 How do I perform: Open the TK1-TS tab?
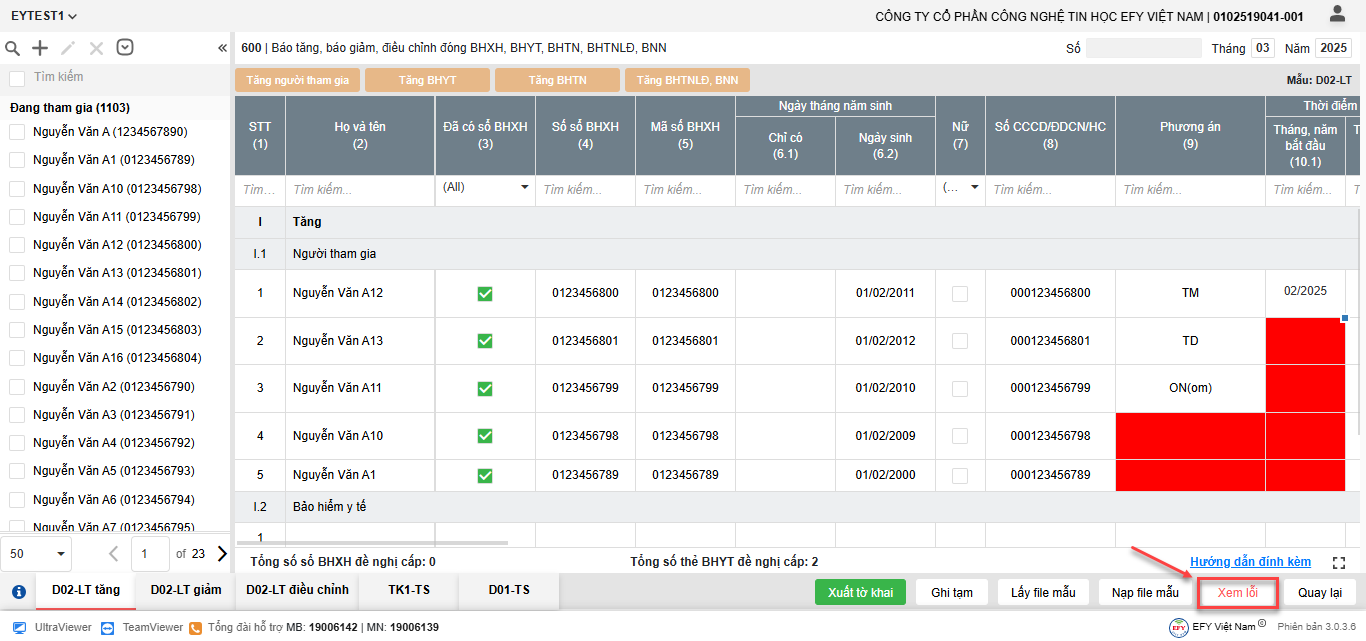[408, 590]
